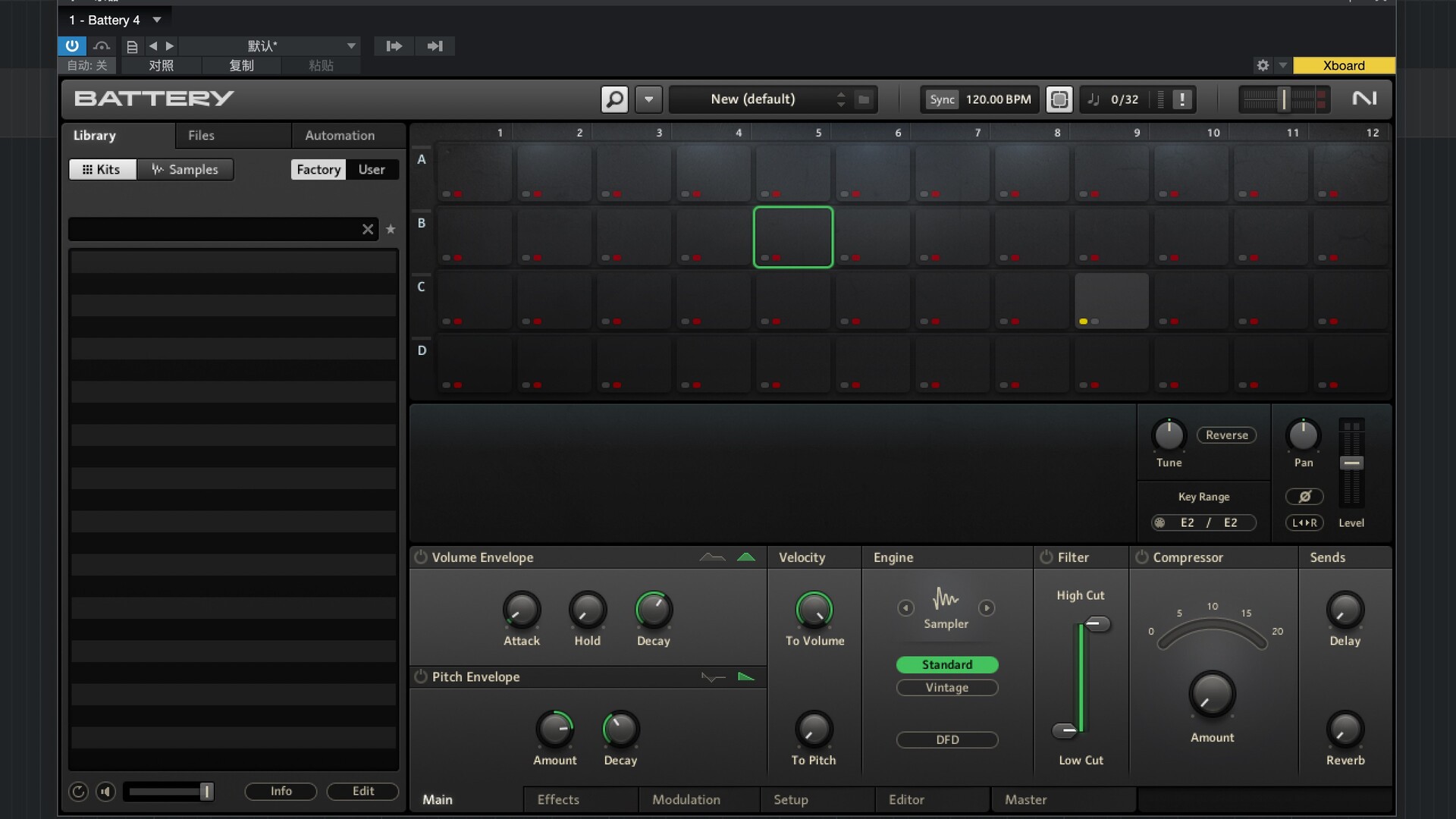This screenshot has height=819, width=1456.
Task: Click the cell Level fader
Action: pyautogui.click(x=1351, y=463)
